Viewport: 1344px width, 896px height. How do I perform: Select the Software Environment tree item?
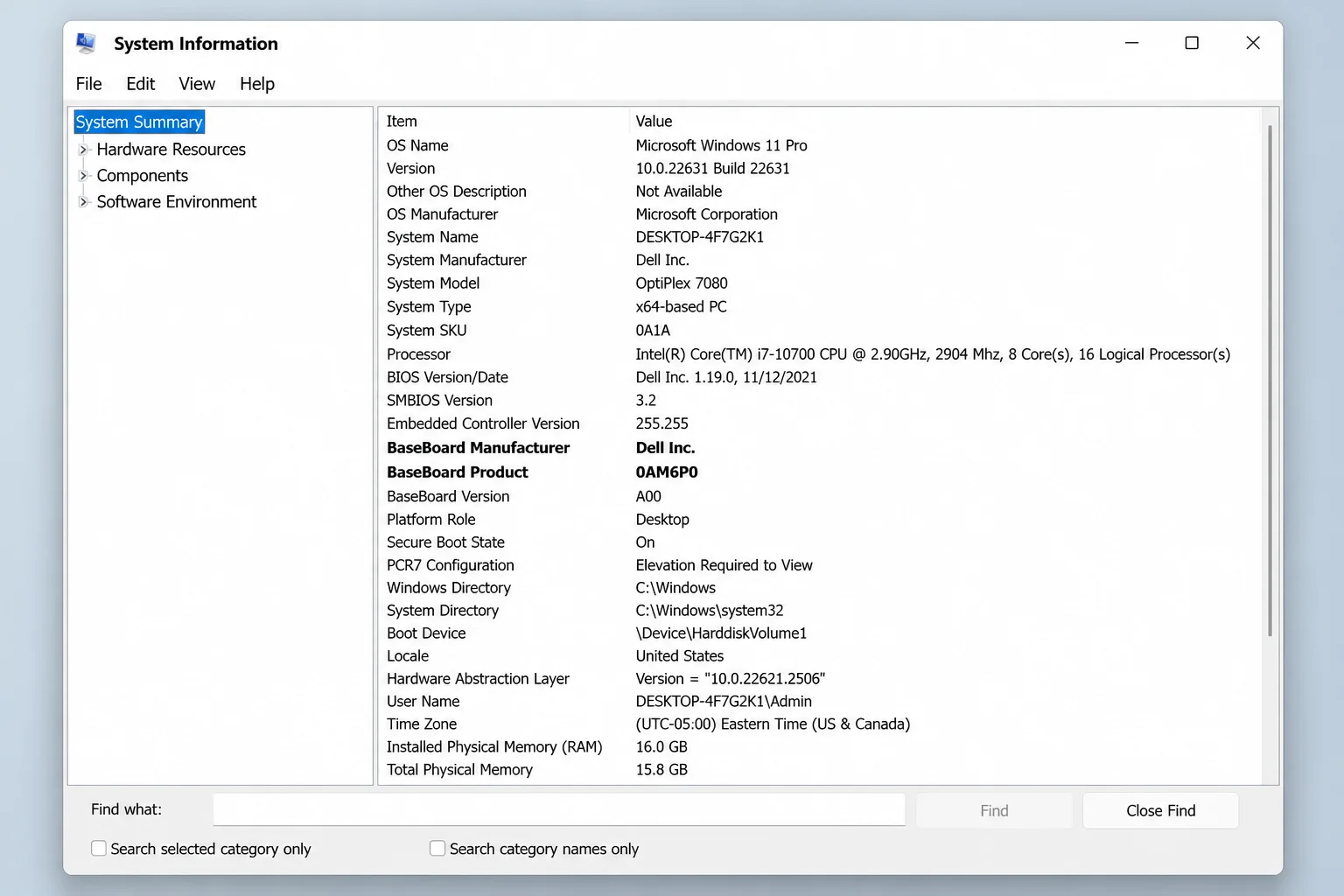(177, 202)
